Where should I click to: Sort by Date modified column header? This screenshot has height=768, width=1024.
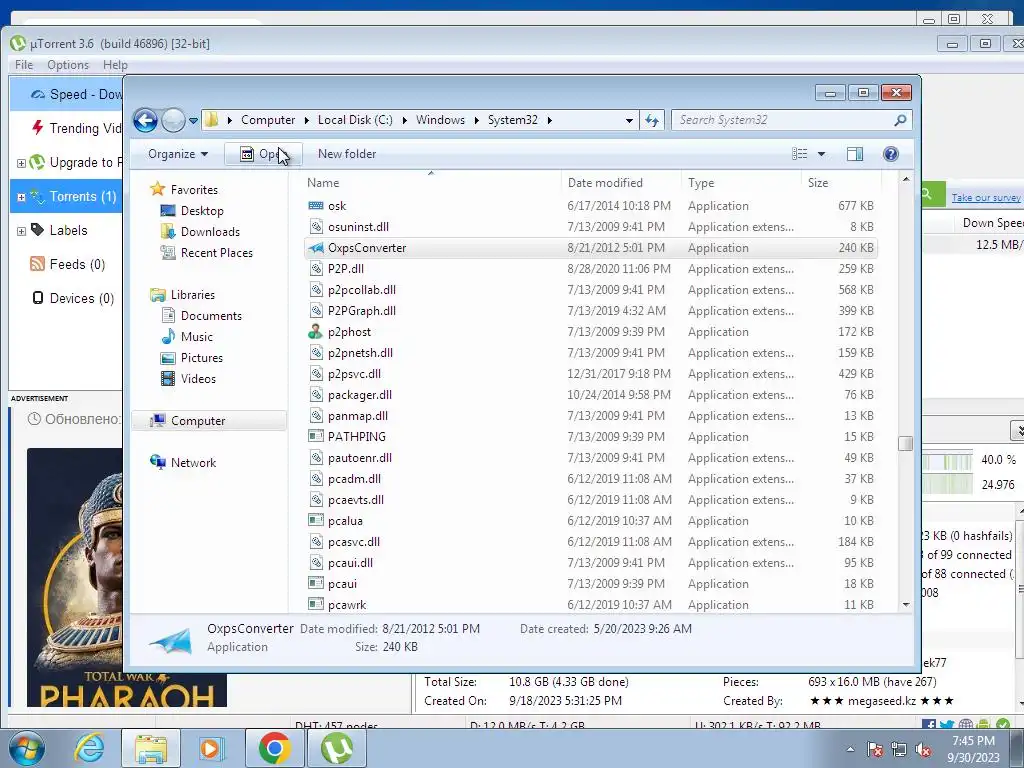[x=605, y=183]
